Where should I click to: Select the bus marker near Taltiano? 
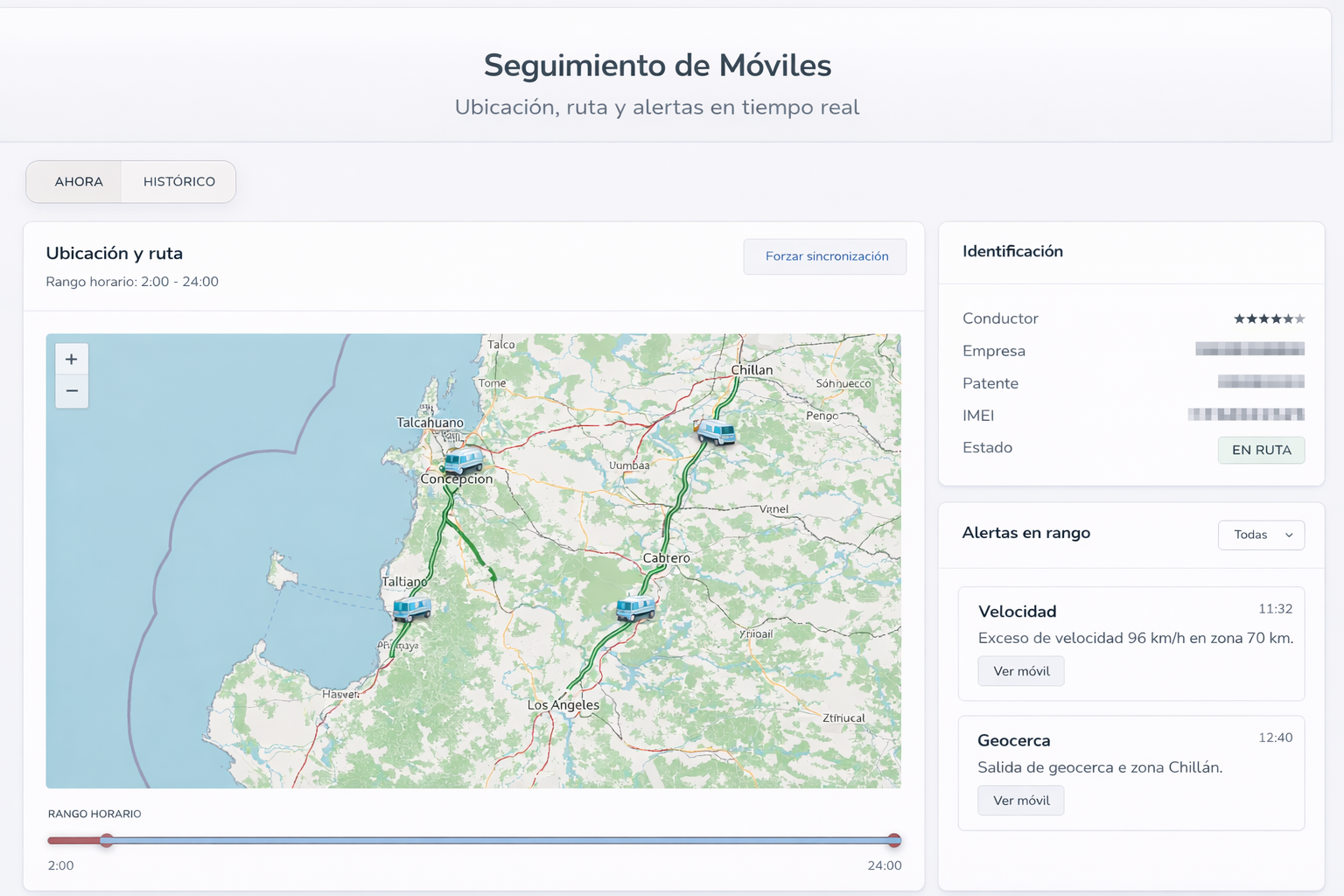tap(411, 608)
